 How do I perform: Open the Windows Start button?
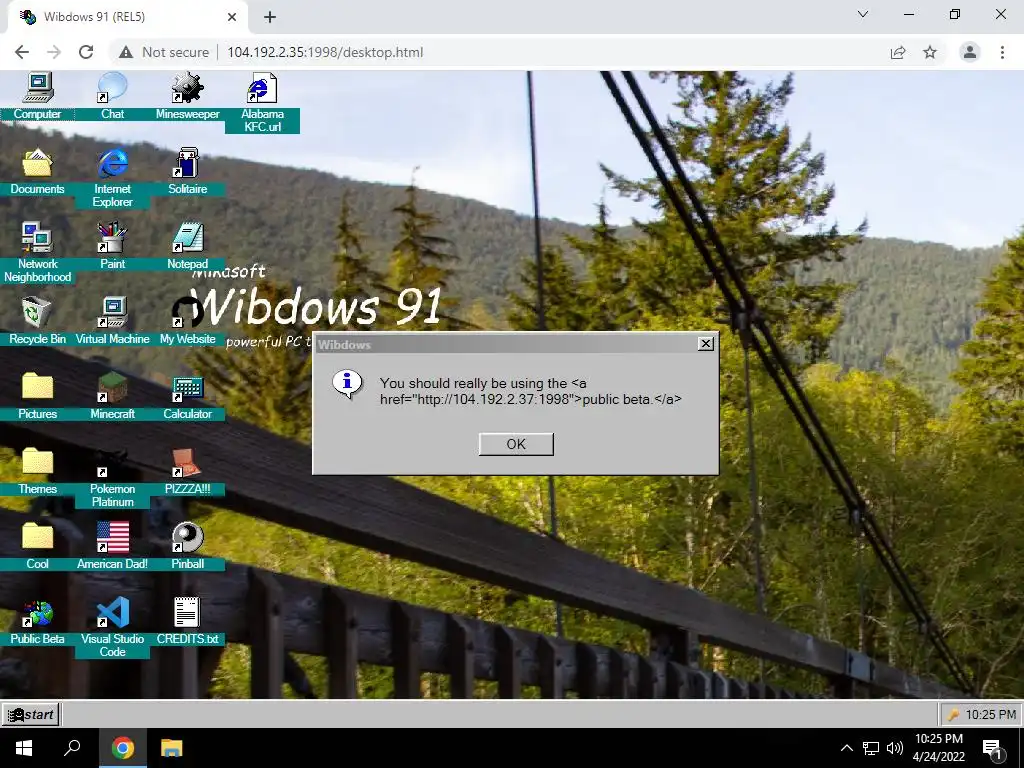pos(24,748)
